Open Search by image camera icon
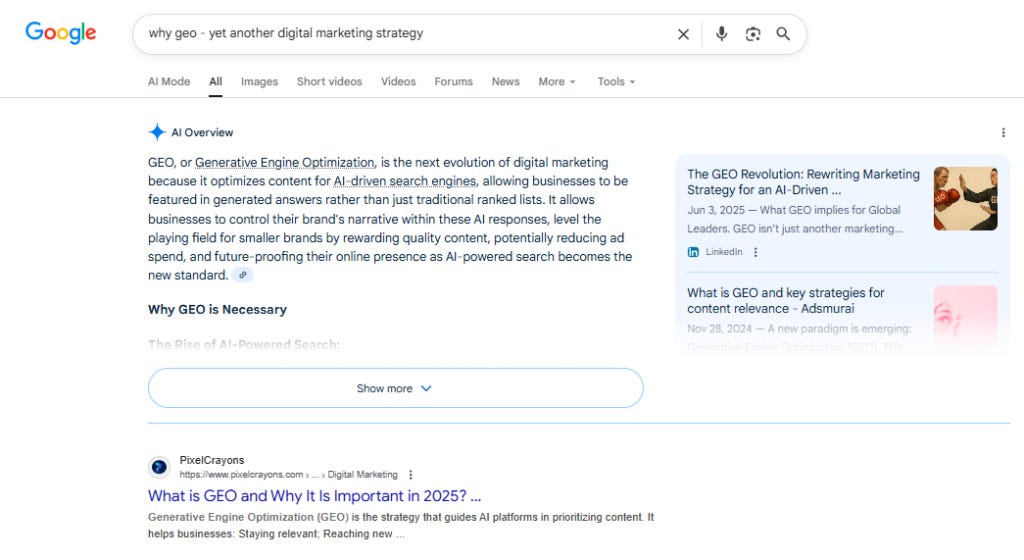 pyautogui.click(x=752, y=34)
